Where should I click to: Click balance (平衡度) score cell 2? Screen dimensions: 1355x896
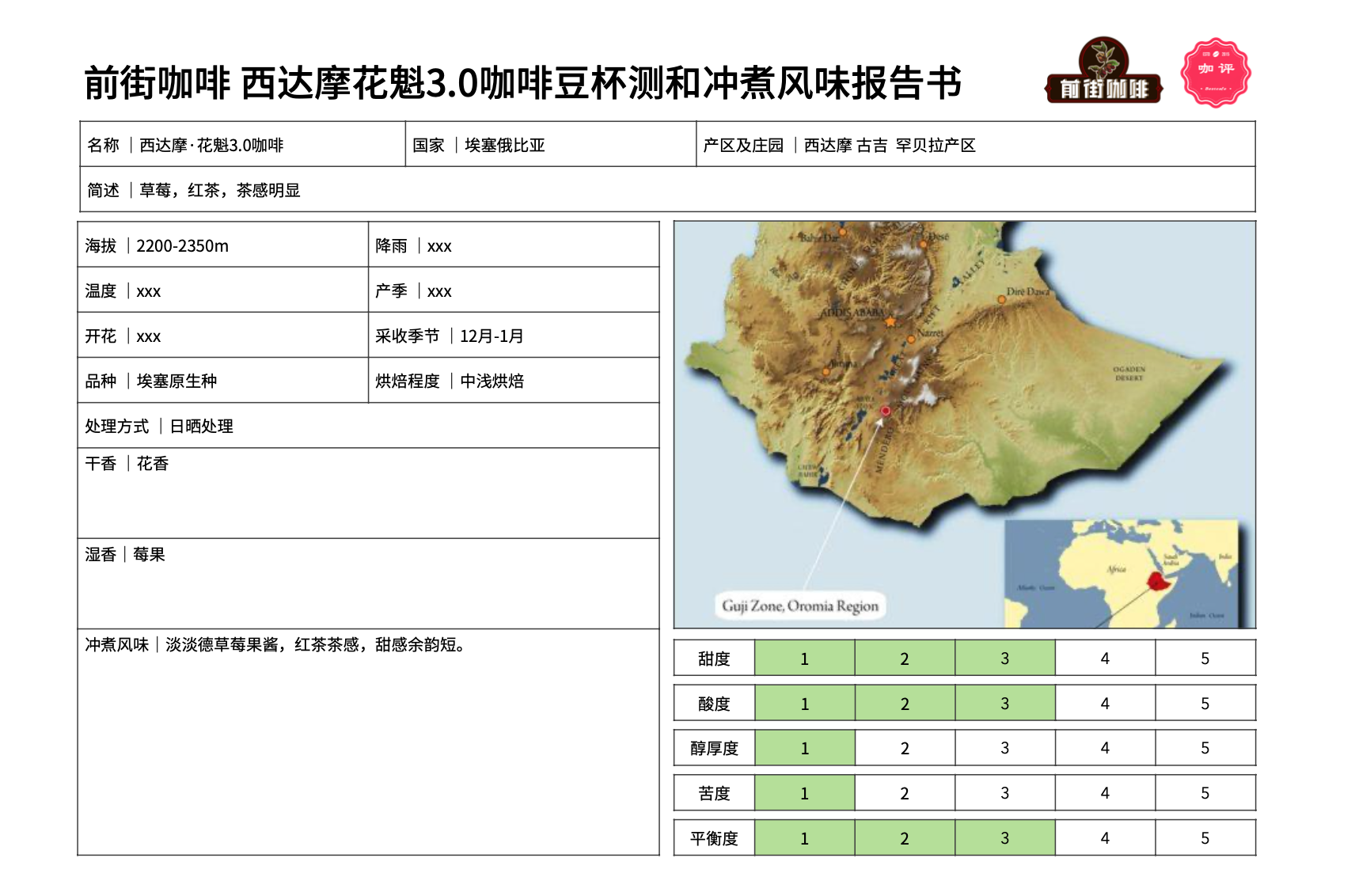point(905,838)
